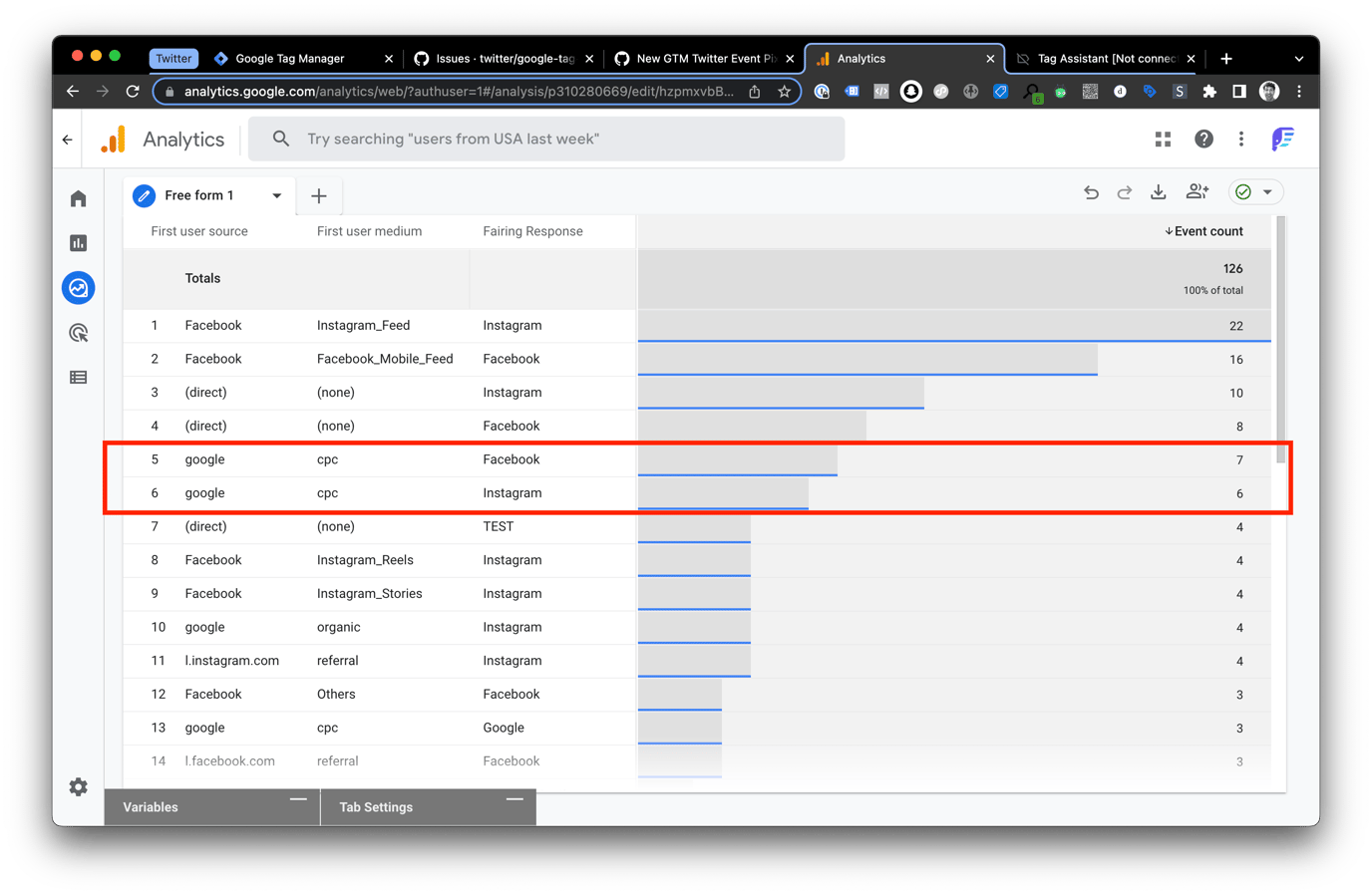Click the undo arrow in exploration toolbar
Screen dimensions: 1372x895
click(1091, 192)
